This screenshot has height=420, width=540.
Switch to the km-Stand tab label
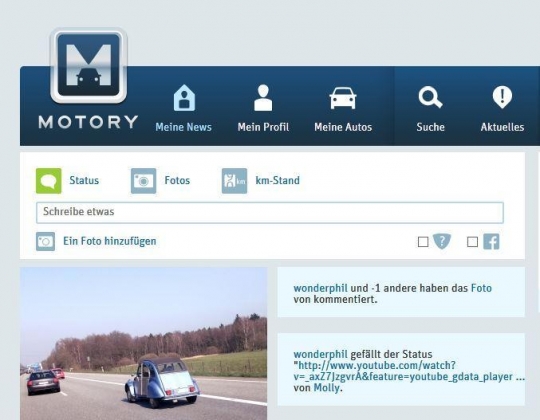point(278,180)
